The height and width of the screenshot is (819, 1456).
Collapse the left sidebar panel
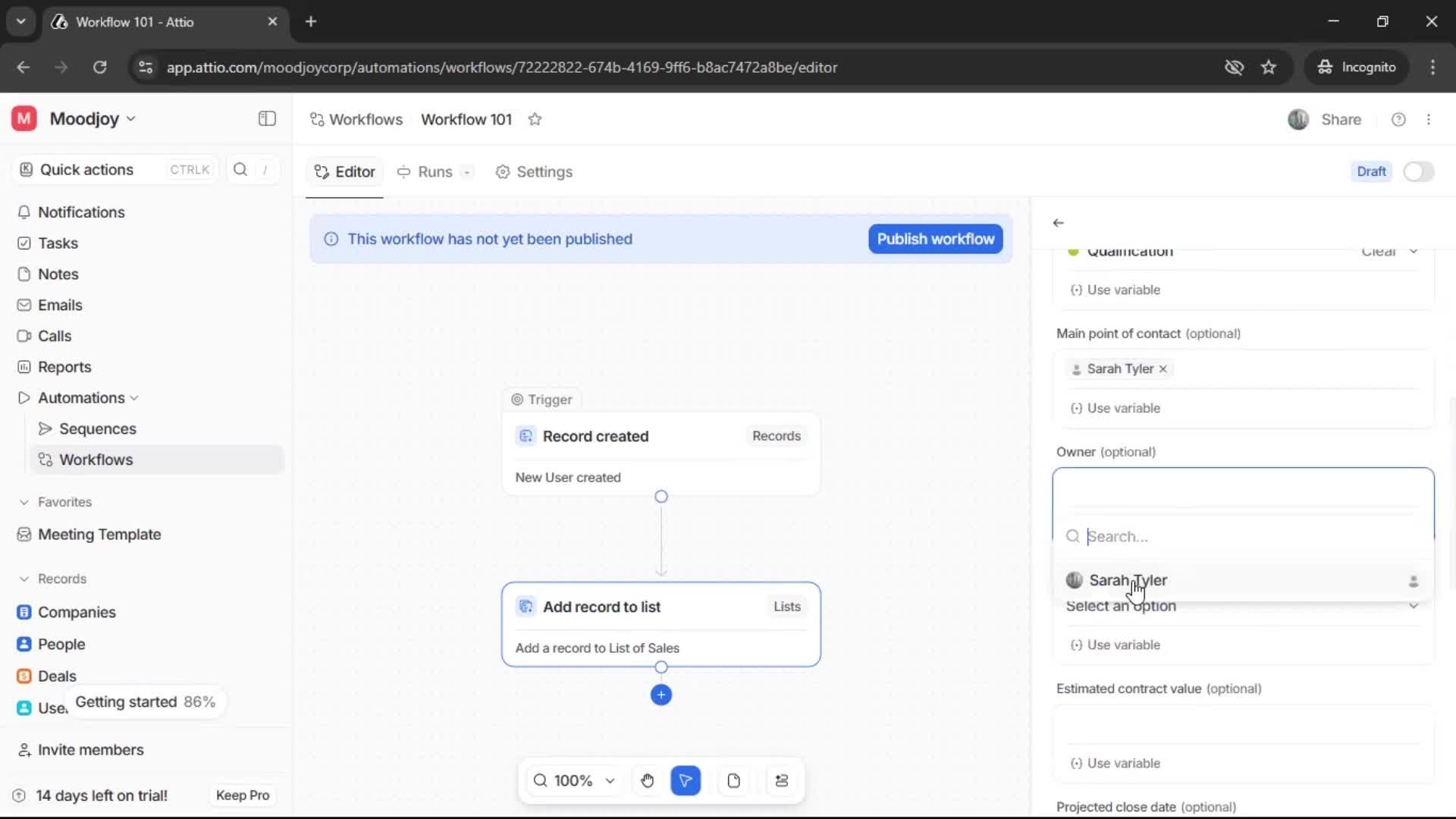[x=266, y=119]
